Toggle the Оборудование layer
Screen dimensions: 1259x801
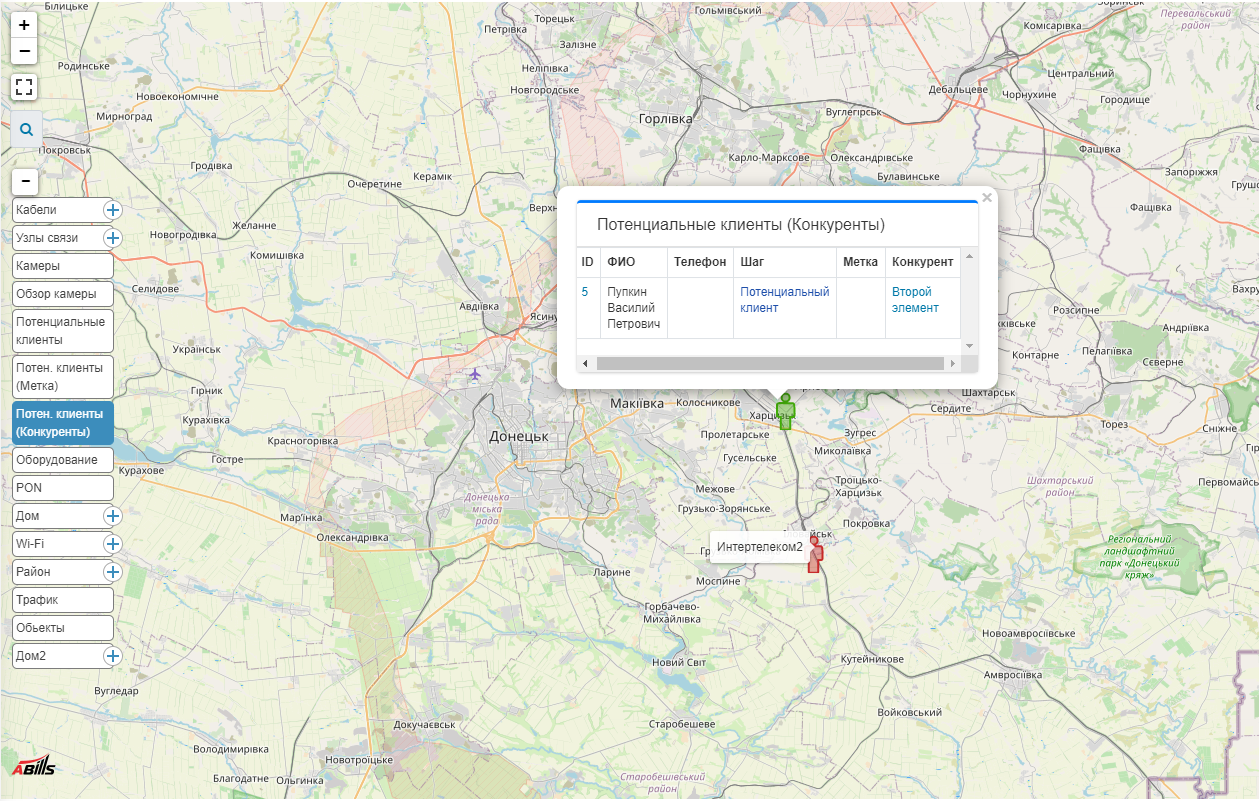62,460
